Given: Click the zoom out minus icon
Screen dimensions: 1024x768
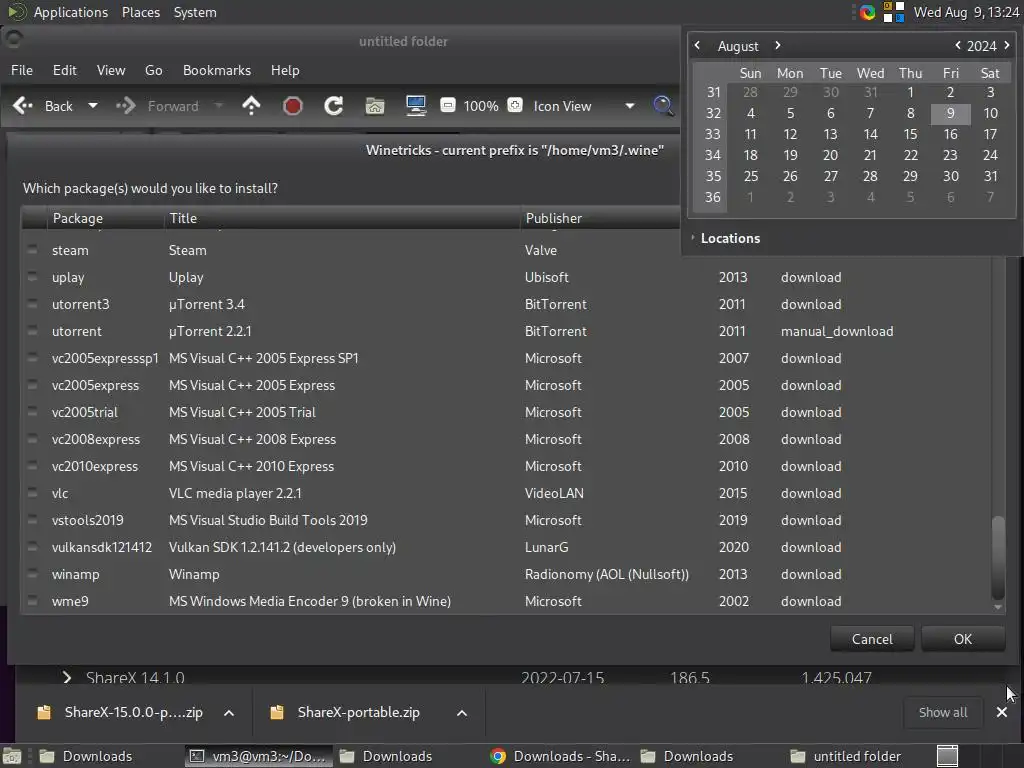Looking at the screenshot, I should (x=447, y=105).
